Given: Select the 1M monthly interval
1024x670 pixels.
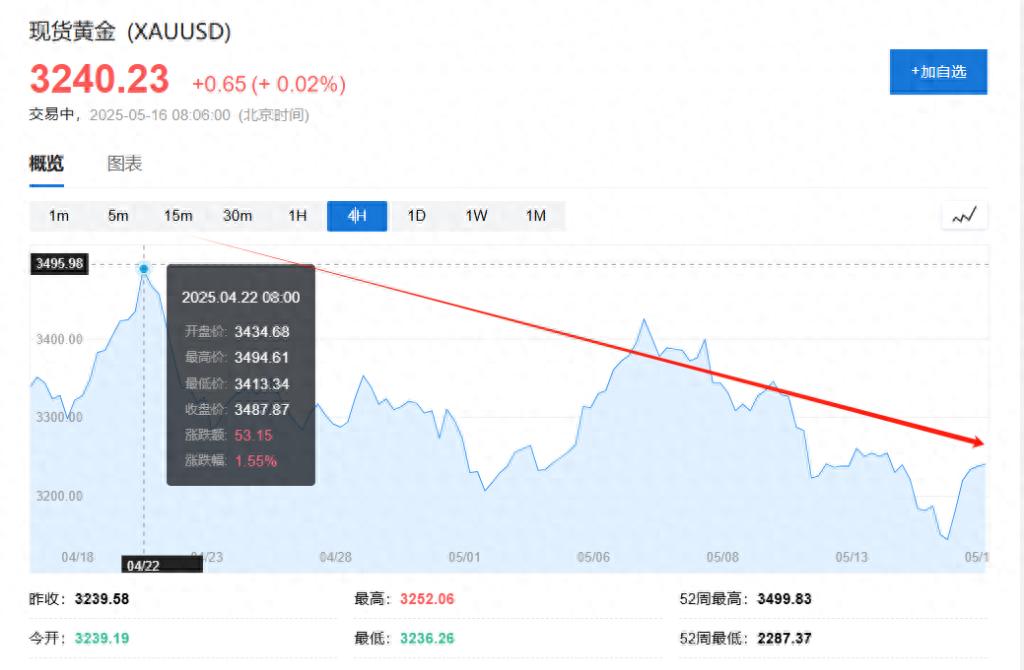Looking at the screenshot, I should pyautogui.click(x=536, y=215).
